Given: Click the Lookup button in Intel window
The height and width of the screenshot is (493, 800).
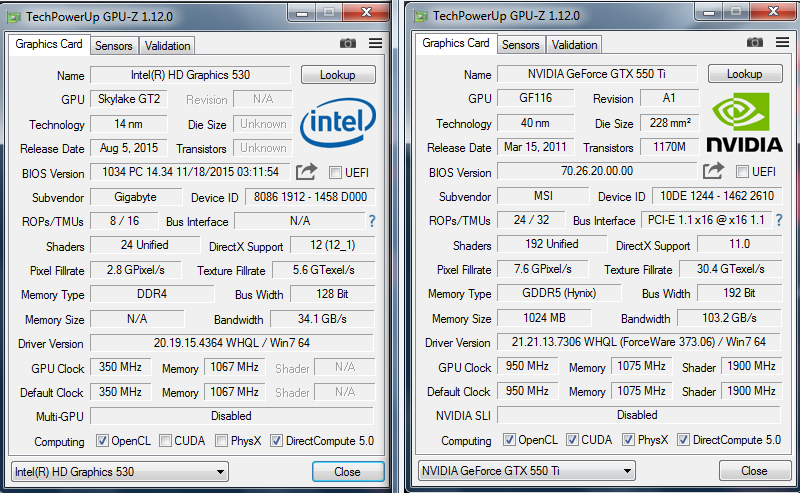Looking at the screenshot, I should pos(338,75).
